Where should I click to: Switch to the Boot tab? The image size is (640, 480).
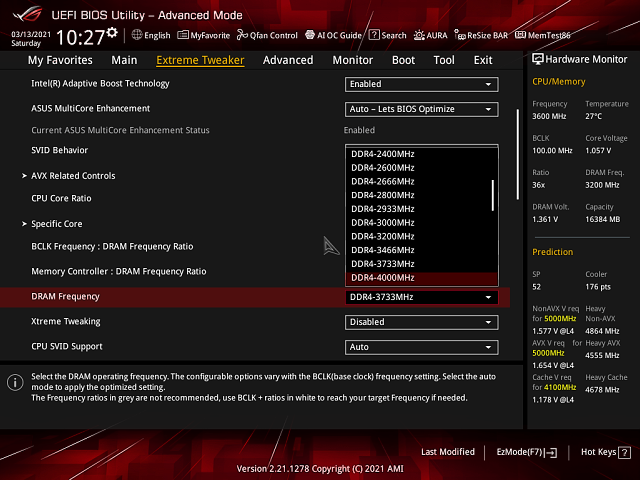pyautogui.click(x=403, y=60)
